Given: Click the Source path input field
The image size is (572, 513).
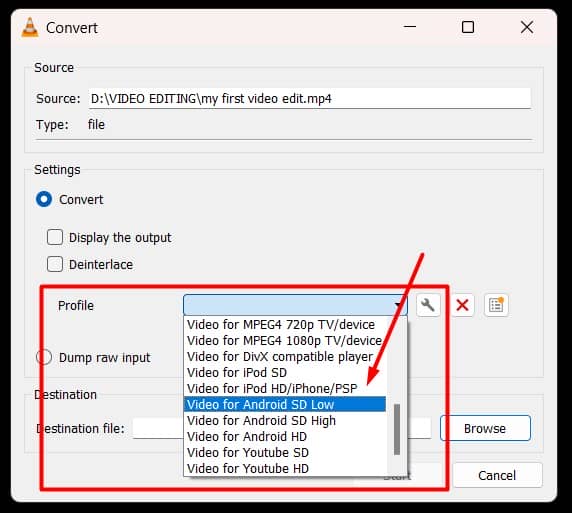Looking at the screenshot, I should point(309,98).
